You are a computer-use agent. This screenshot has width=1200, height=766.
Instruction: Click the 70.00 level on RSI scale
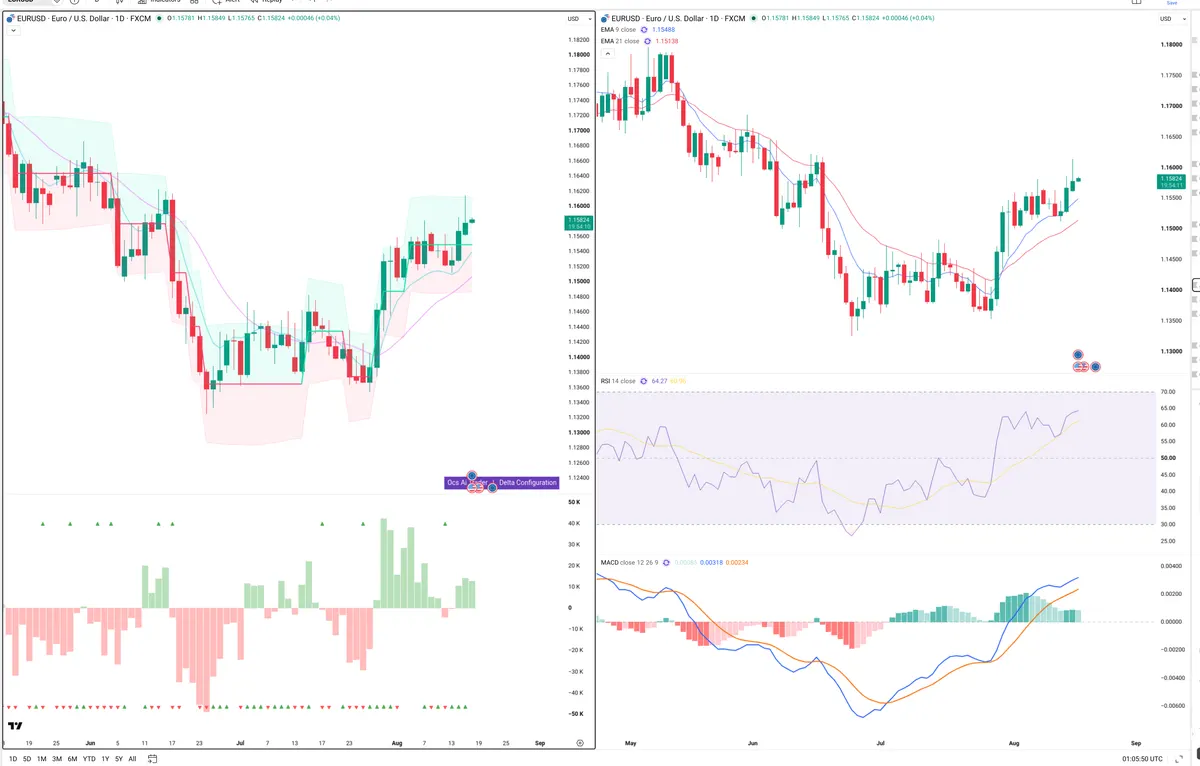point(1167,392)
